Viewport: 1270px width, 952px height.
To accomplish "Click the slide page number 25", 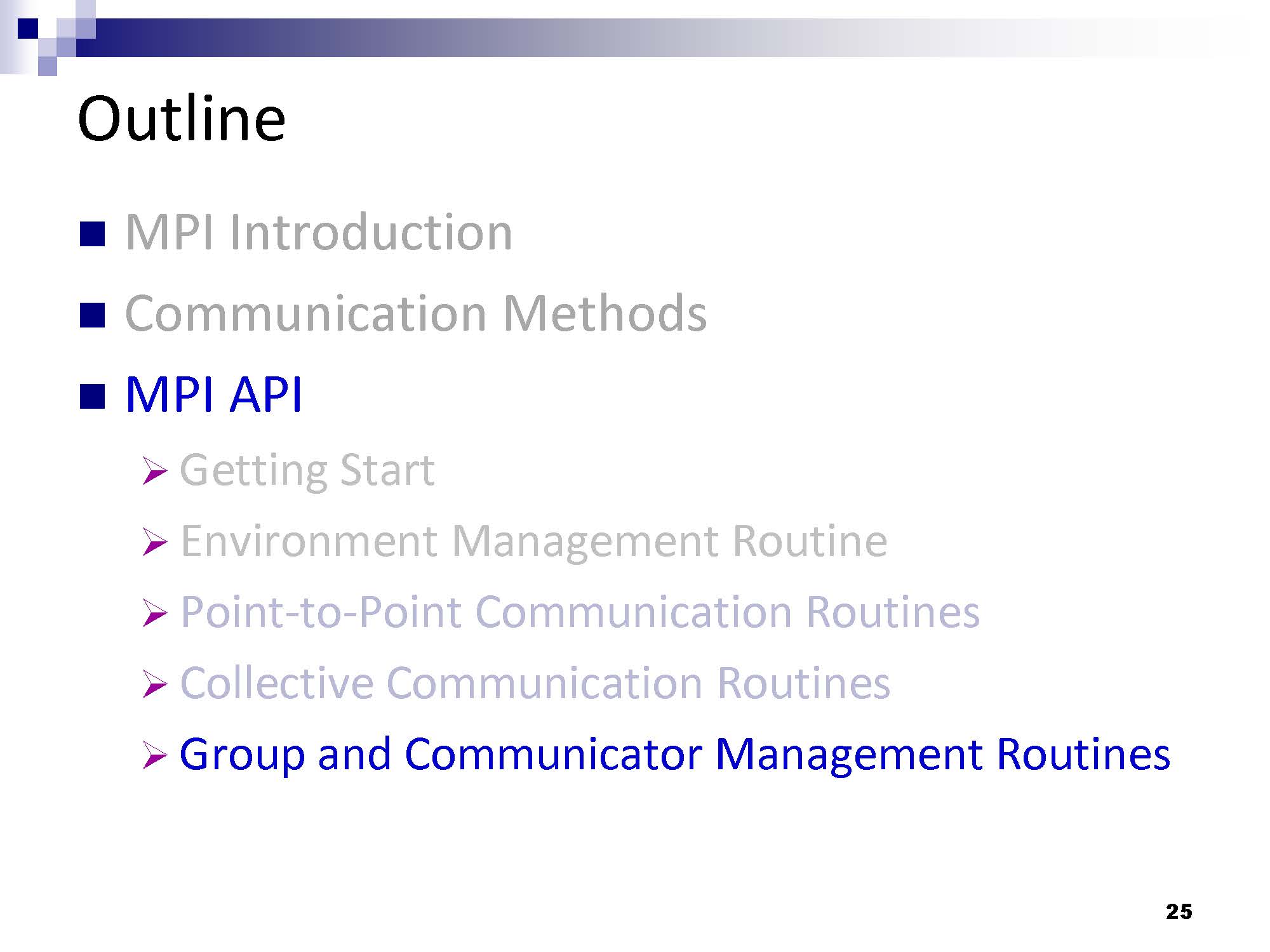I will pos(1179,912).
